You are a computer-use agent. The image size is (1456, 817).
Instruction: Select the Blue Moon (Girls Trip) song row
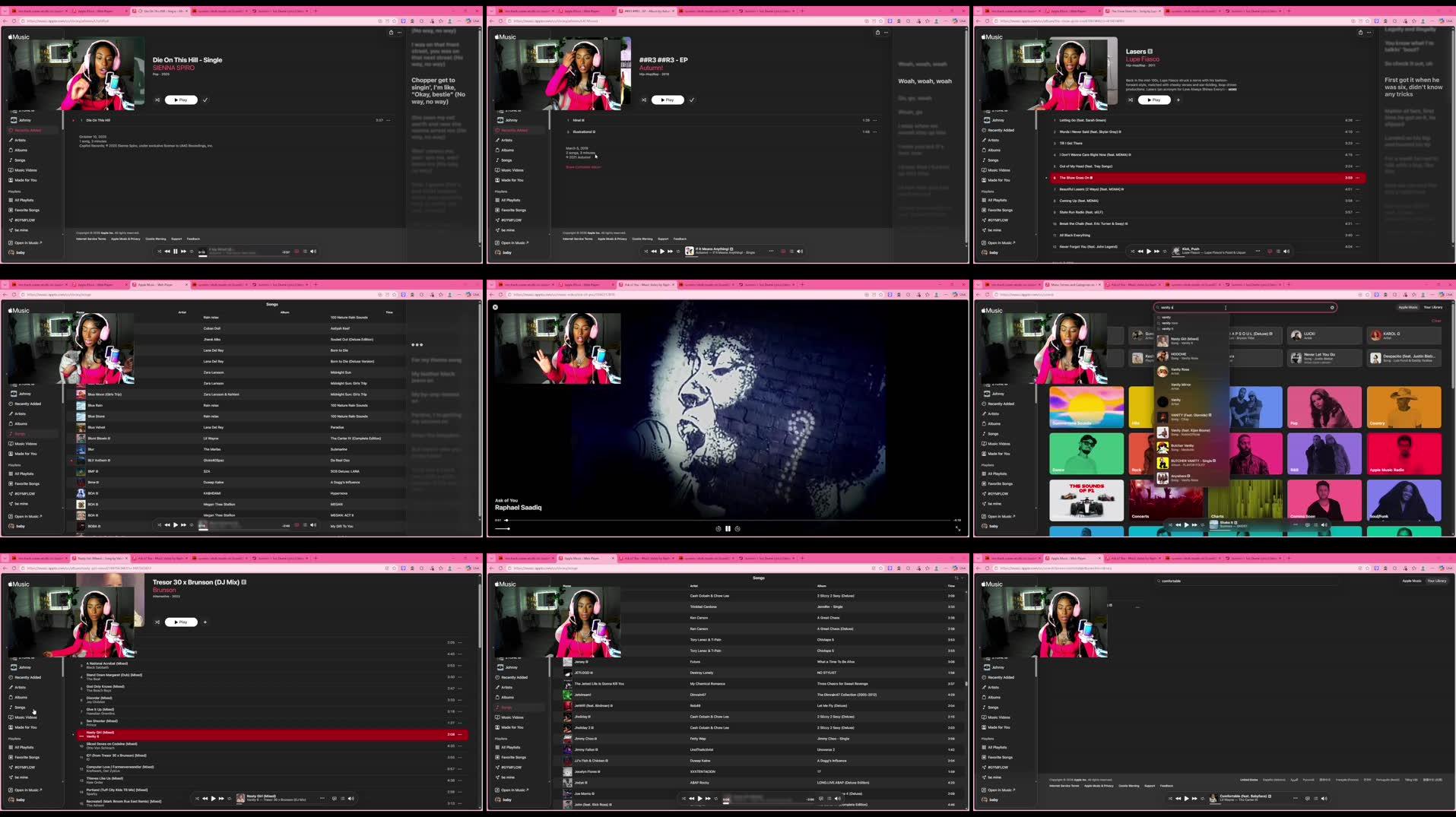click(x=240, y=394)
